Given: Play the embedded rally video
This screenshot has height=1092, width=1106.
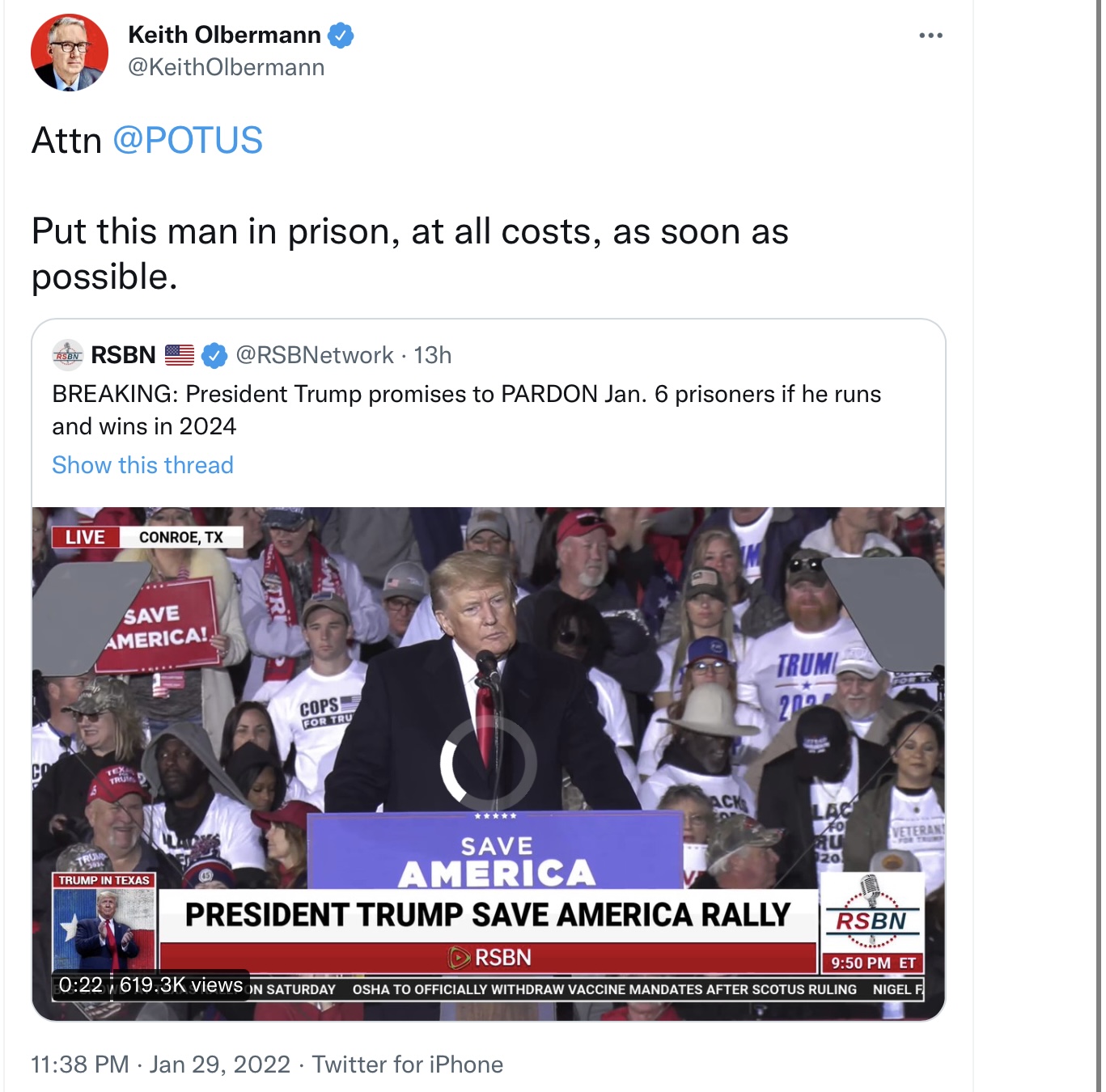Looking at the screenshot, I should 489,764.
